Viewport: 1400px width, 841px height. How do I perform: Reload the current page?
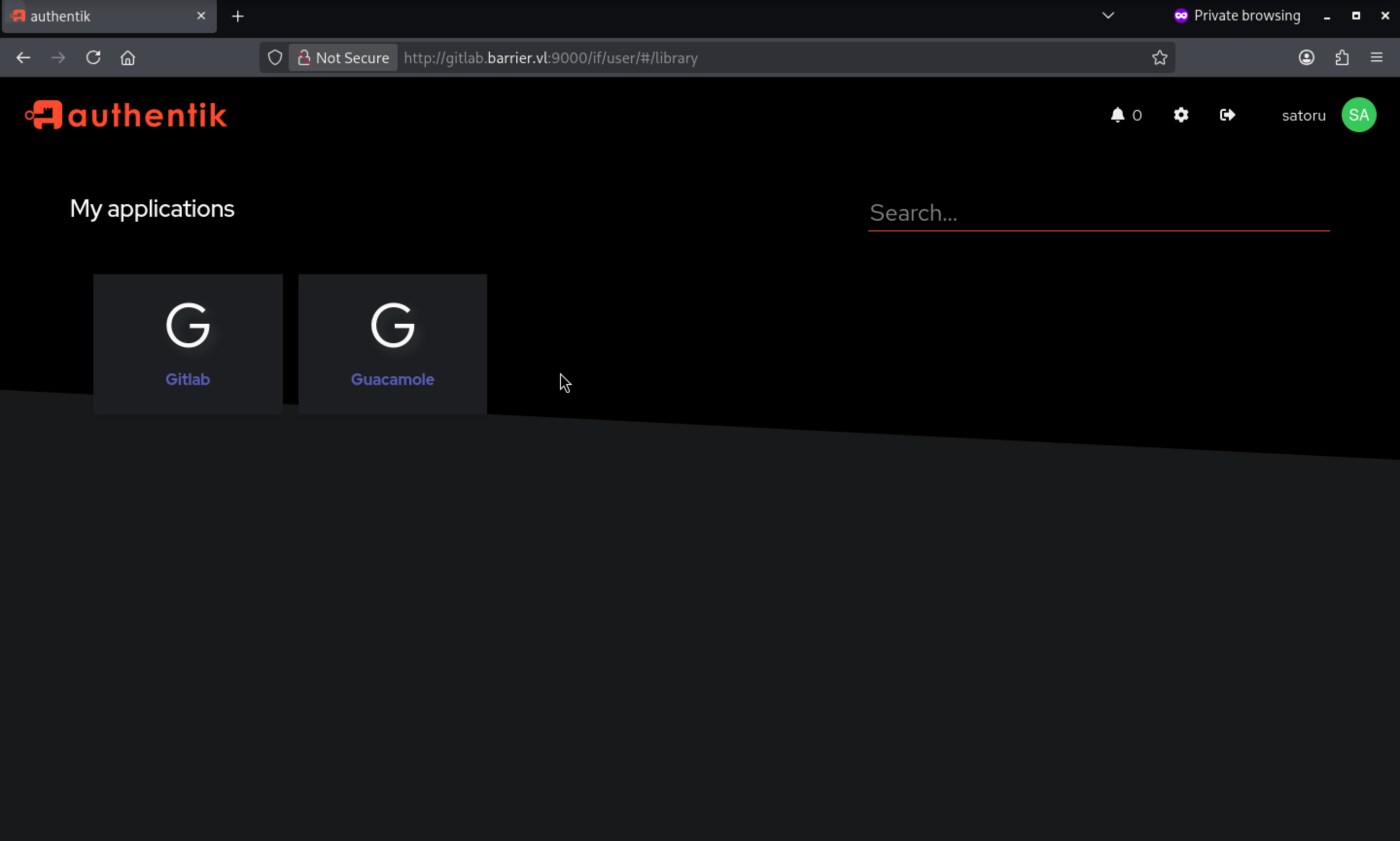(93, 58)
